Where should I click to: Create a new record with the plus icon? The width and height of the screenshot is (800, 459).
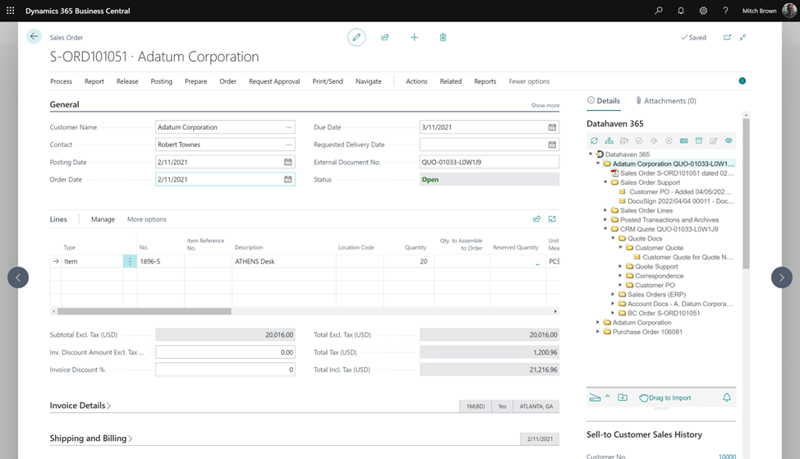click(x=414, y=37)
